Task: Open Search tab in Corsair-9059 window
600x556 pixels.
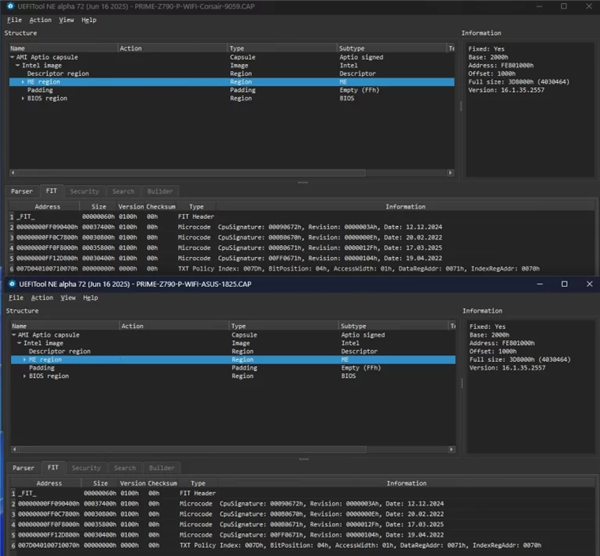Action: tap(124, 190)
